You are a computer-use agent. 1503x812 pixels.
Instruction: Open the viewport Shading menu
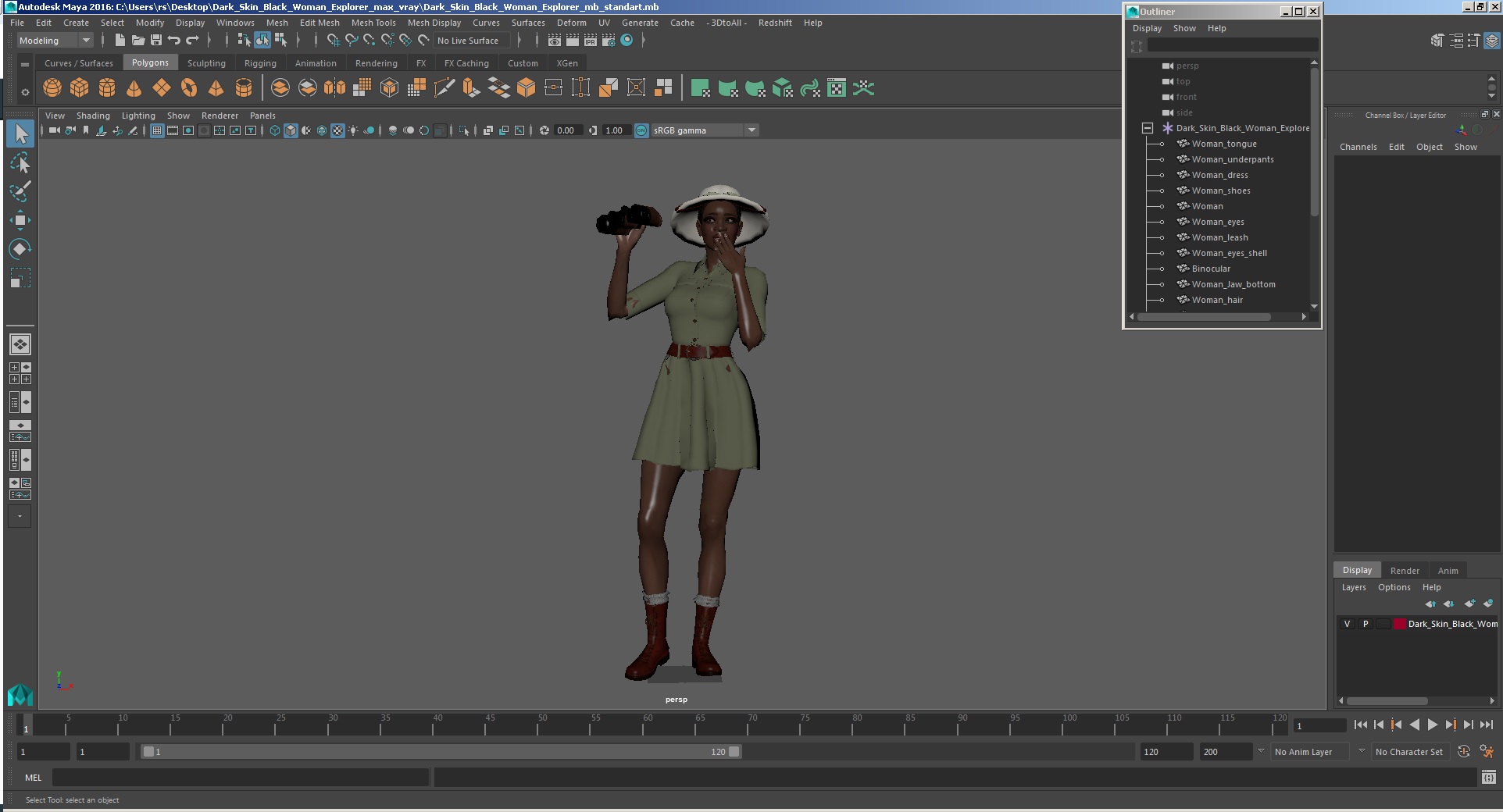93,116
